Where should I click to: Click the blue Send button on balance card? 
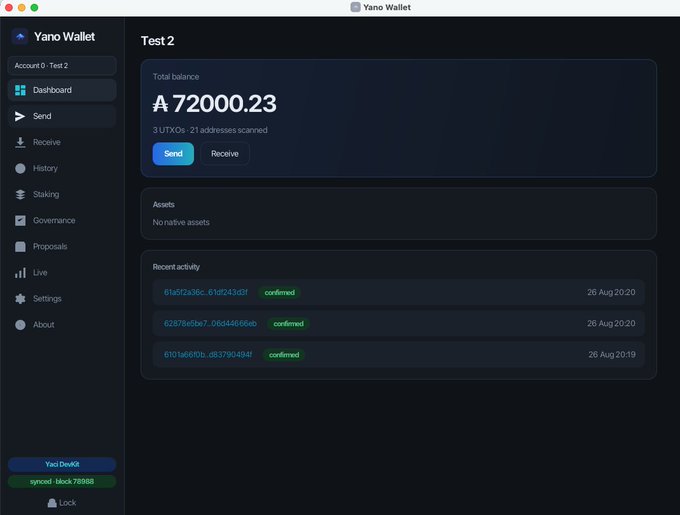click(x=173, y=154)
